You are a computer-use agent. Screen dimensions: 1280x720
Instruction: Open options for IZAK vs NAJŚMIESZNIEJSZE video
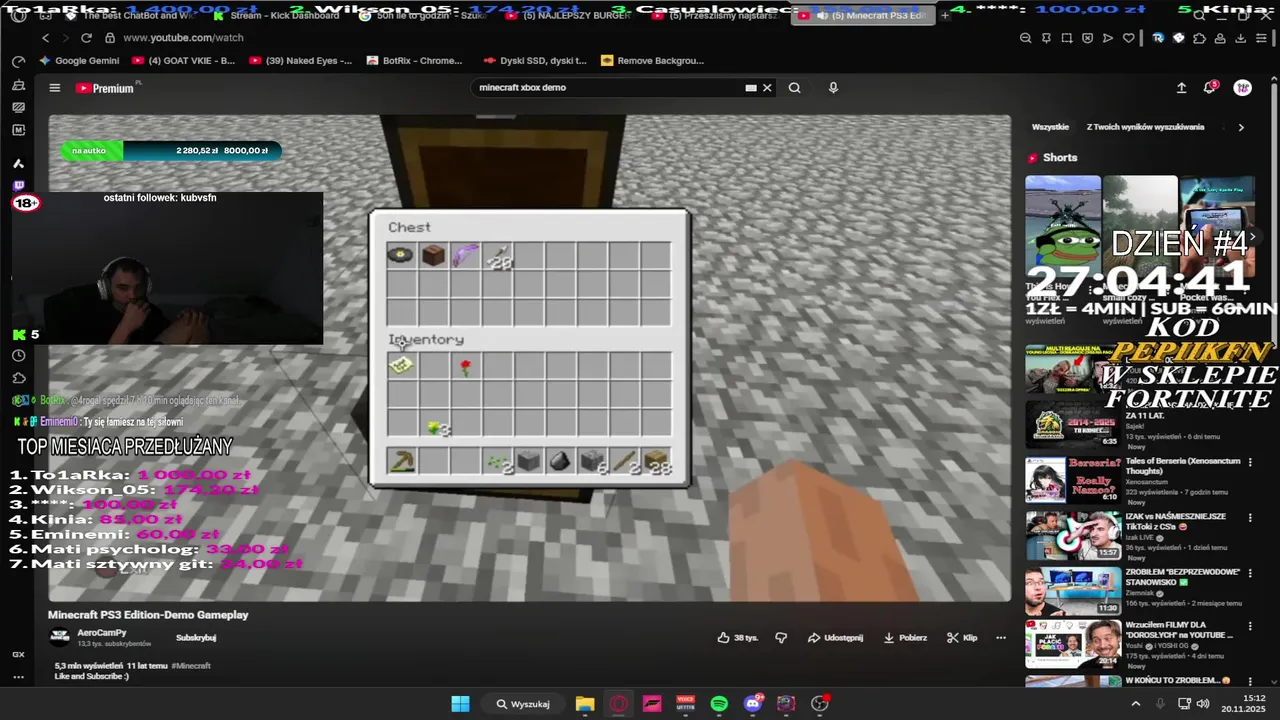pyautogui.click(x=1252, y=518)
